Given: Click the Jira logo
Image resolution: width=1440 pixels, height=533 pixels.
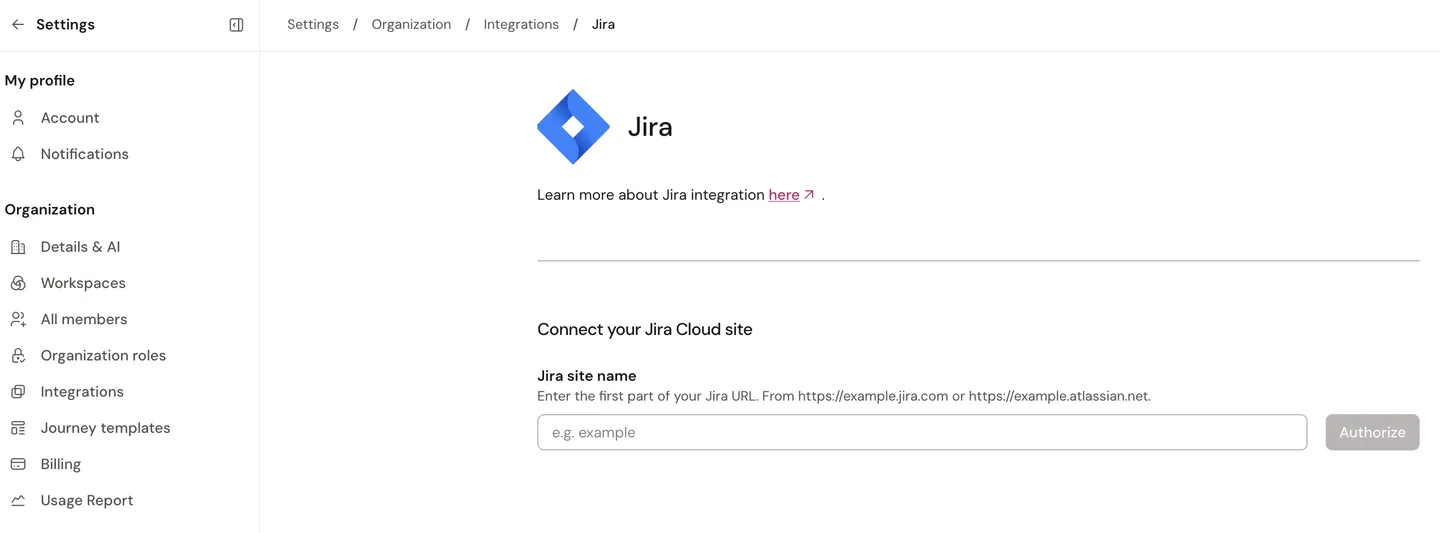Looking at the screenshot, I should click(573, 127).
